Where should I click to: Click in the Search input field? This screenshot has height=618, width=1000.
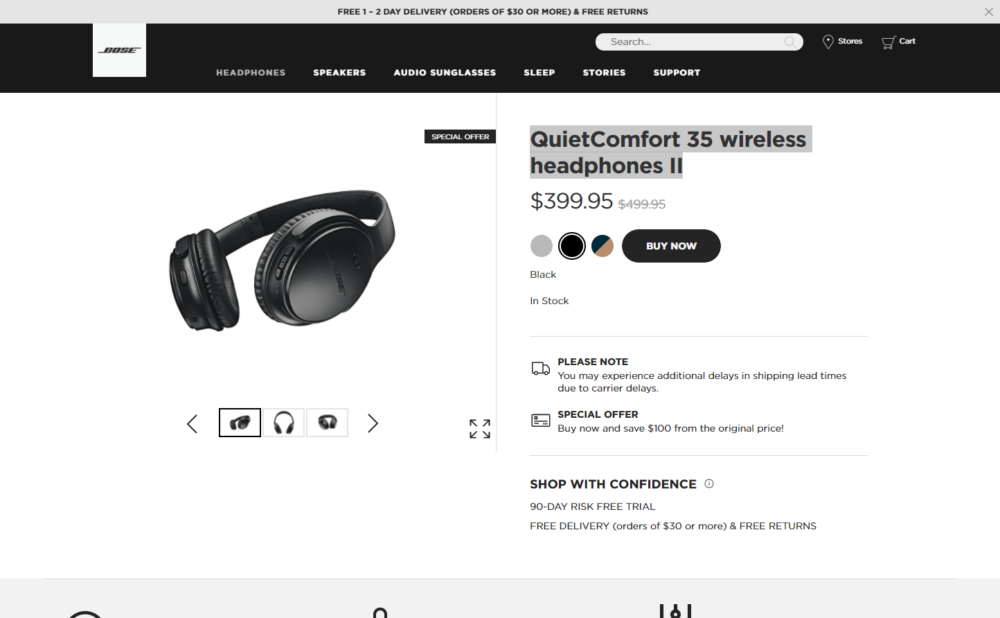pos(690,42)
